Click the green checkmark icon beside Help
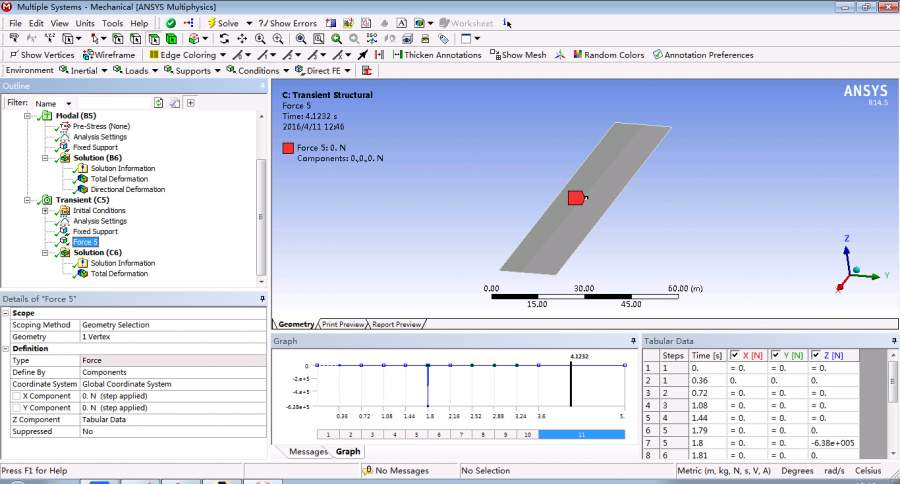 pyautogui.click(x=170, y=23)
